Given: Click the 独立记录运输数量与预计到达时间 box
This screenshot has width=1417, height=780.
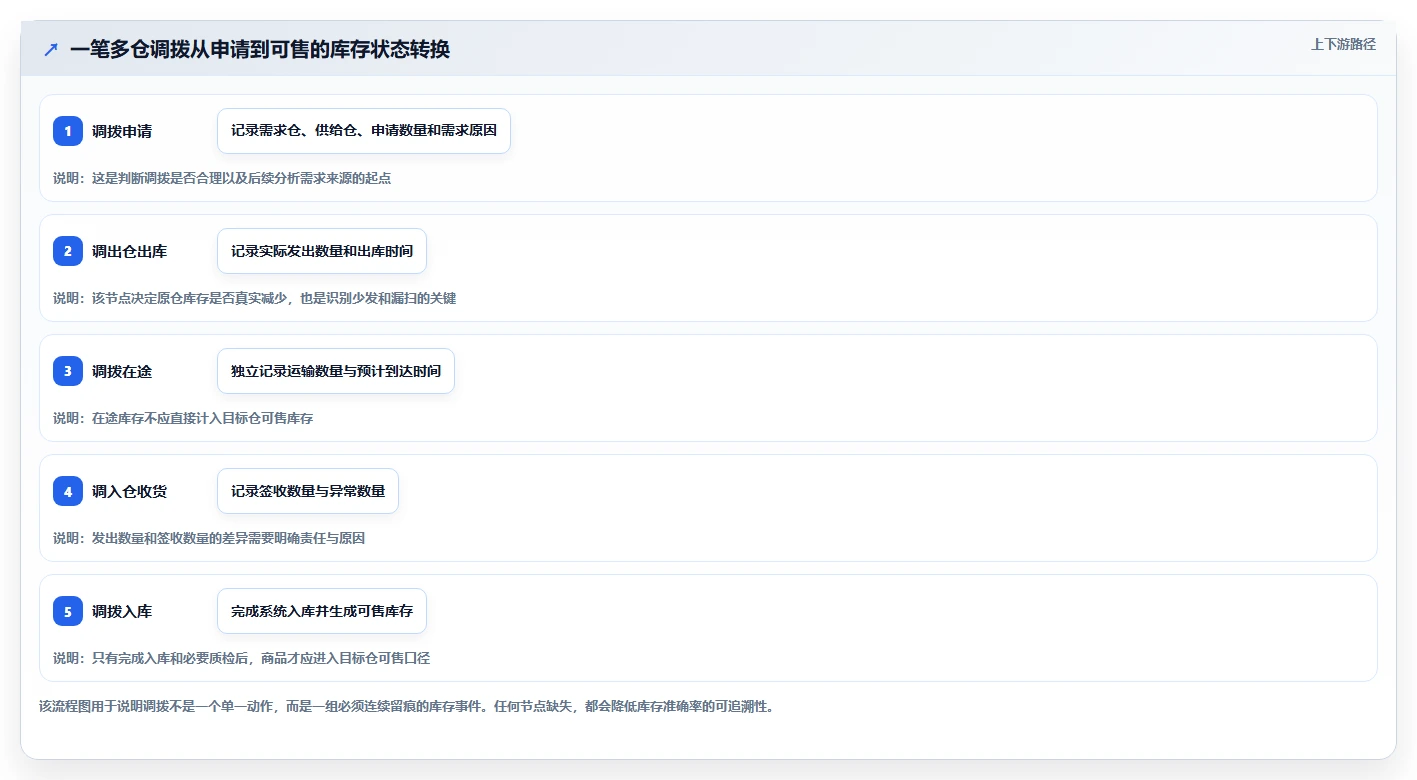Looking at the screenshot, I should point(336,371).
